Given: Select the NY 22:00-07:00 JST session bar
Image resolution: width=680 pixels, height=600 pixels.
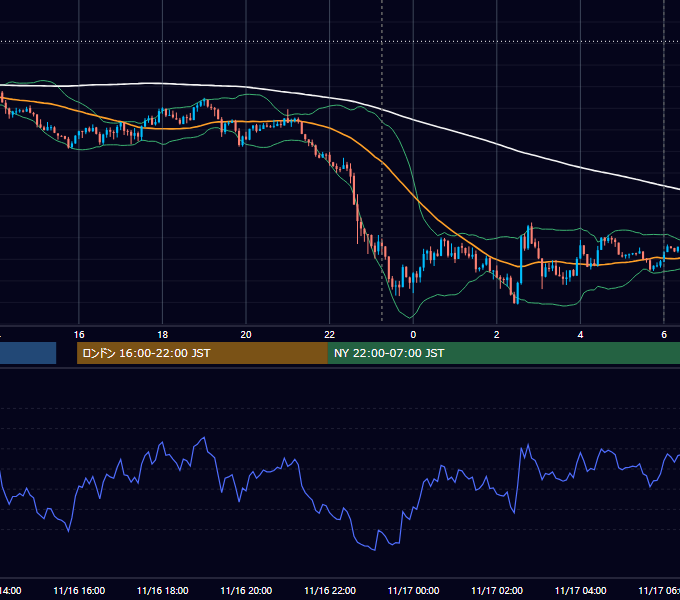Looking at the screenshot, I should (x=504, y=353).
